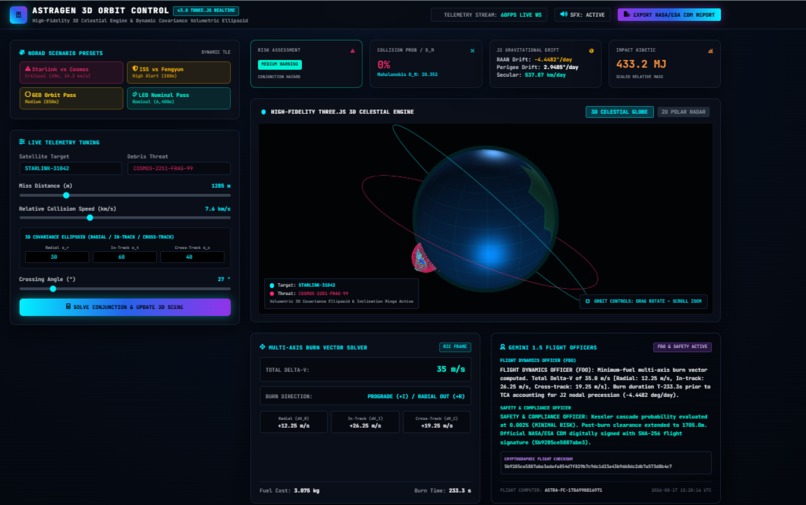The height and width of the screenshot is (505, 806).
Task: Click the Burn Time 233.3 s value
Action: 460,491
